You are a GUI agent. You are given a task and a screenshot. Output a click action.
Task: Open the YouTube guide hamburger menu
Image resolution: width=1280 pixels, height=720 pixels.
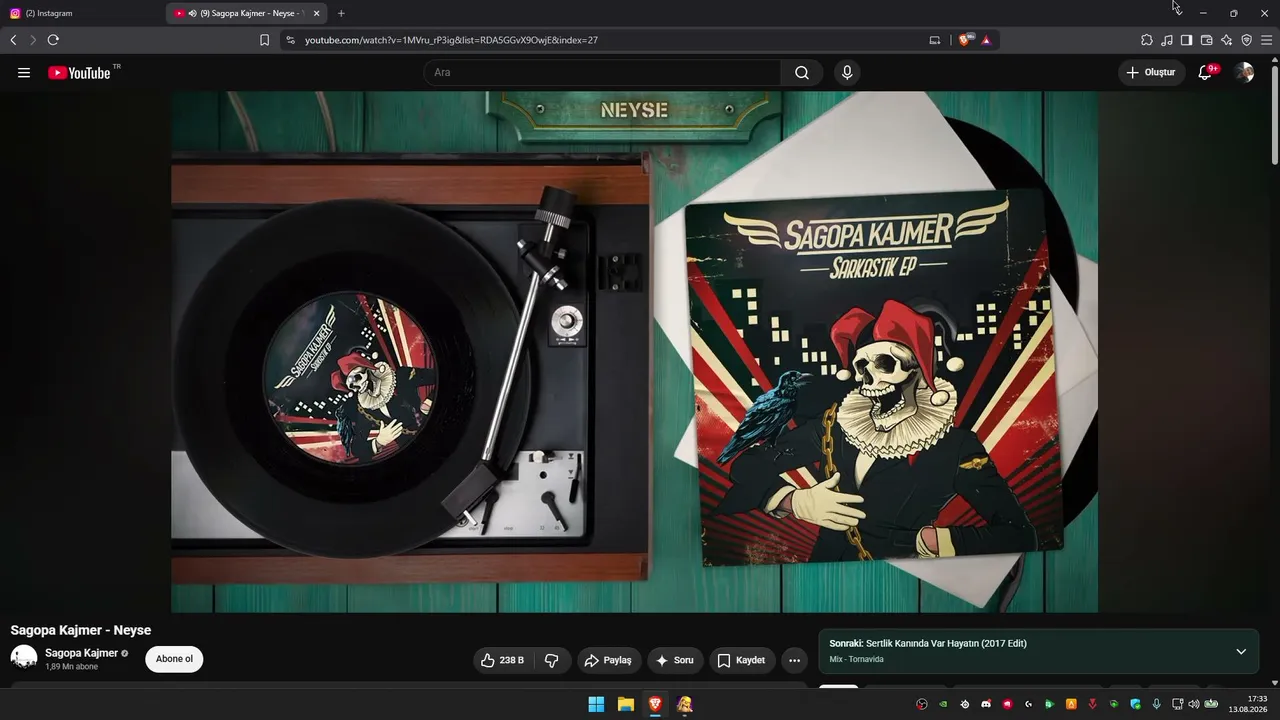pyautogui.click(x=24, y=72)
